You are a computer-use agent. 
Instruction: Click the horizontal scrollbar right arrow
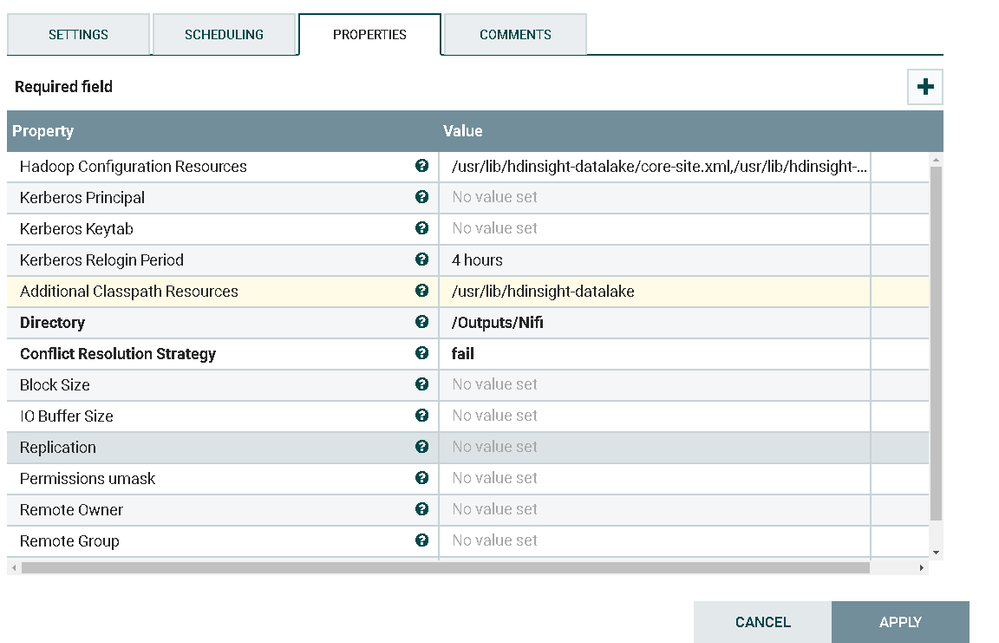click(x=921, y=567)
